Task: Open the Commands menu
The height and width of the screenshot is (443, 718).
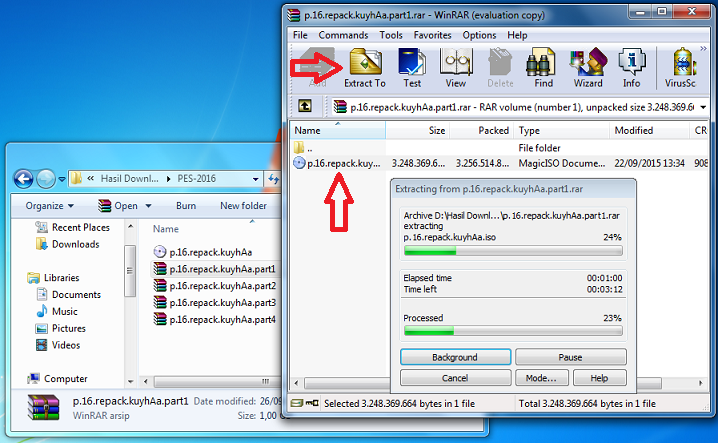Action: pyautogui.click(x=343, y=35)
